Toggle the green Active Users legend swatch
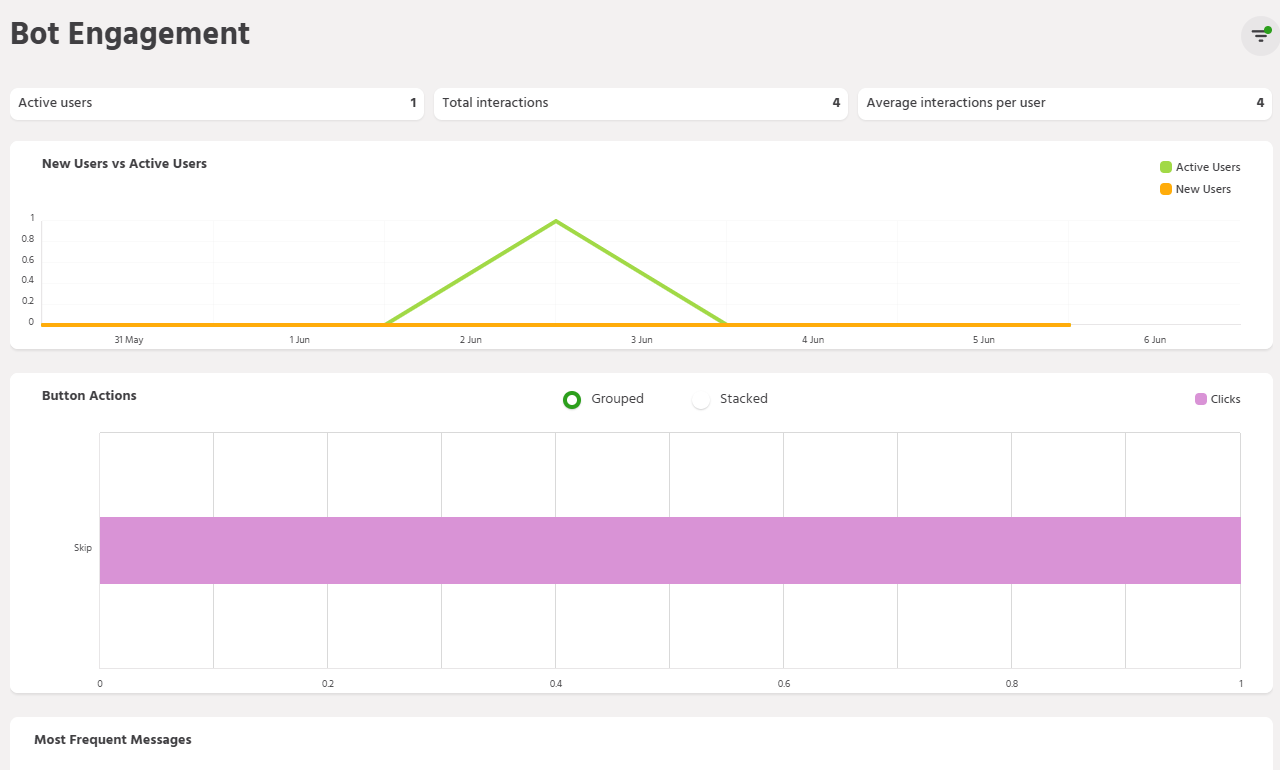The height and width of the screenshot is (770, 1280). pos(1166,167)
